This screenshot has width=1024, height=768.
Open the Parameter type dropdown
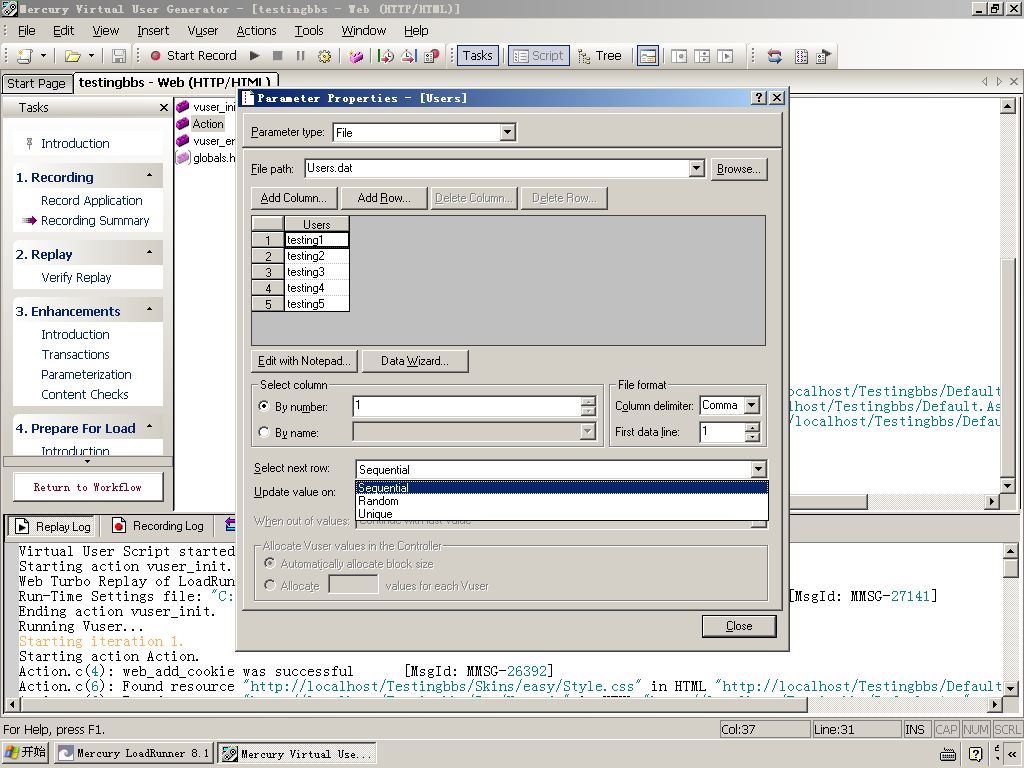507,133
